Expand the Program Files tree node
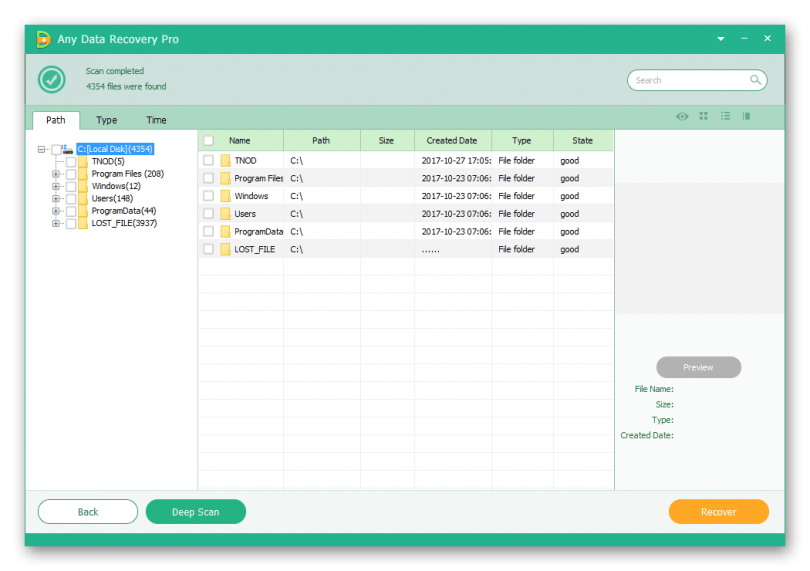This screenshot has width=810, height=571. [56, 174]
